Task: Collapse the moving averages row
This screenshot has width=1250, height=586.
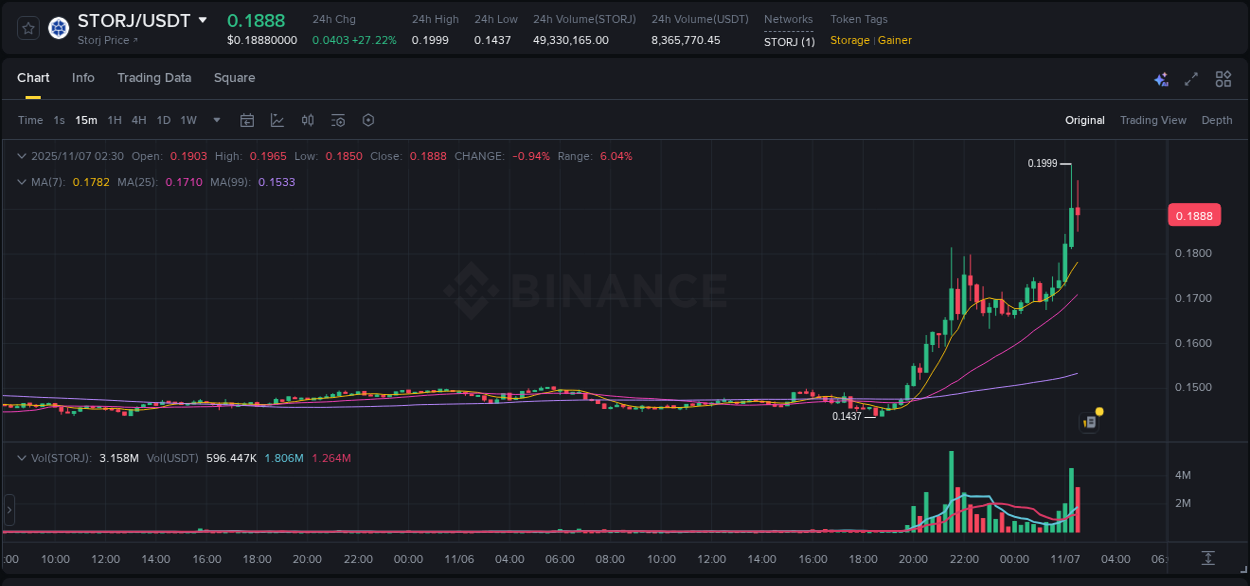Action: click(x=22, y=182)
